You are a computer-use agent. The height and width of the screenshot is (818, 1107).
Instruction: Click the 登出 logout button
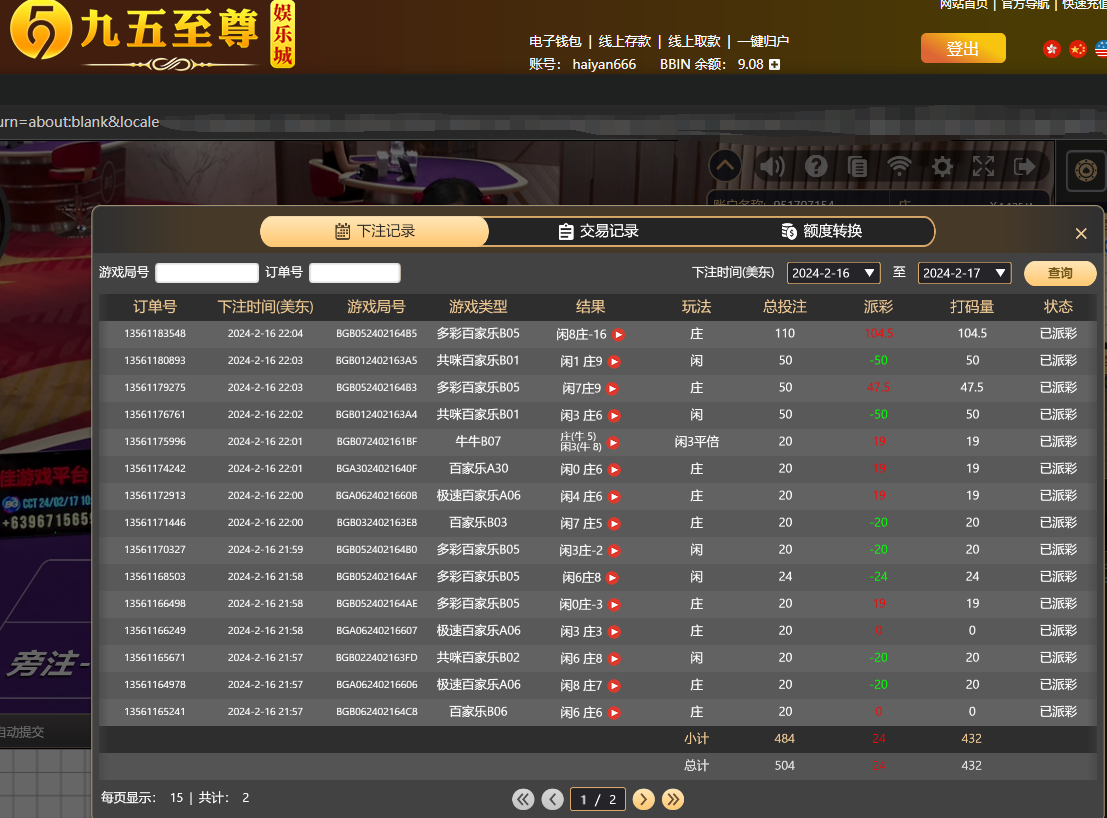click(x=963, y=48)
